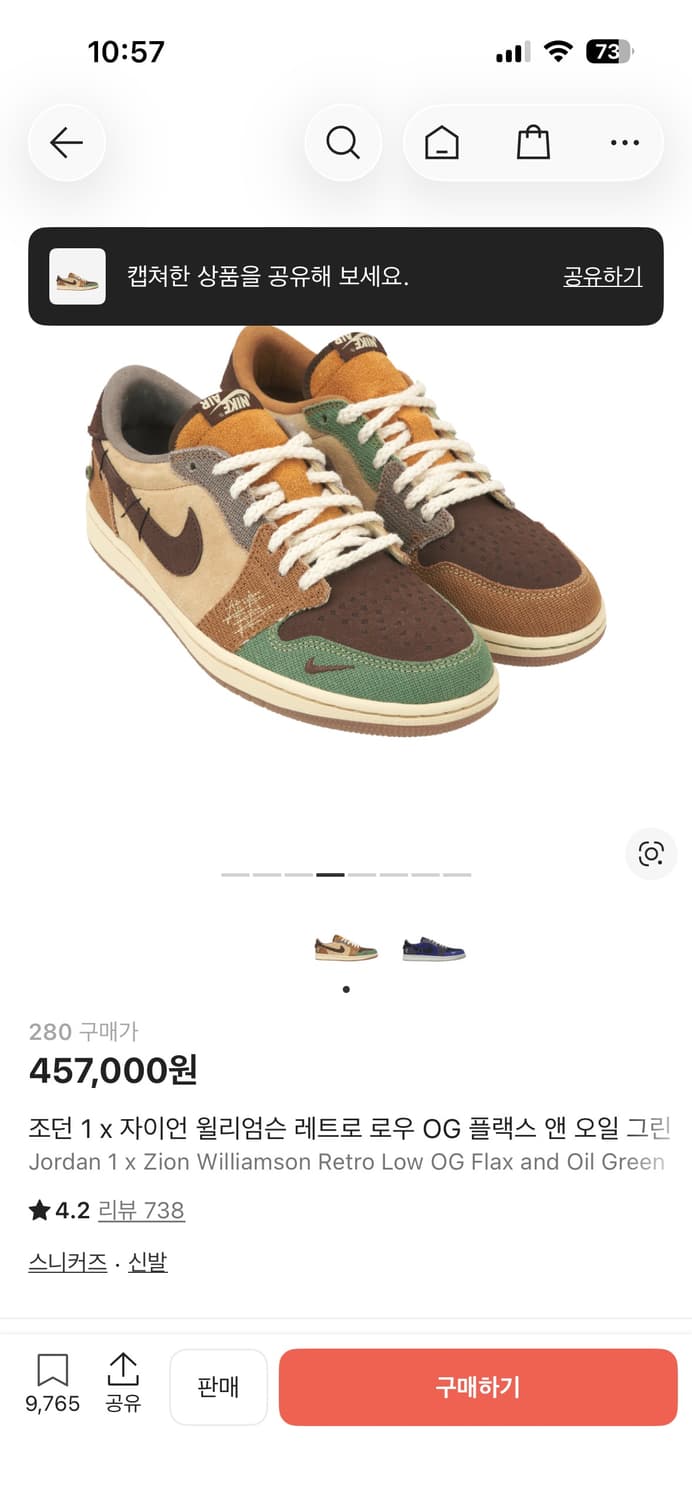Tap 공유하기 link in the banner
Screen dimensions: 692x1500
click(x=602, y=277)
